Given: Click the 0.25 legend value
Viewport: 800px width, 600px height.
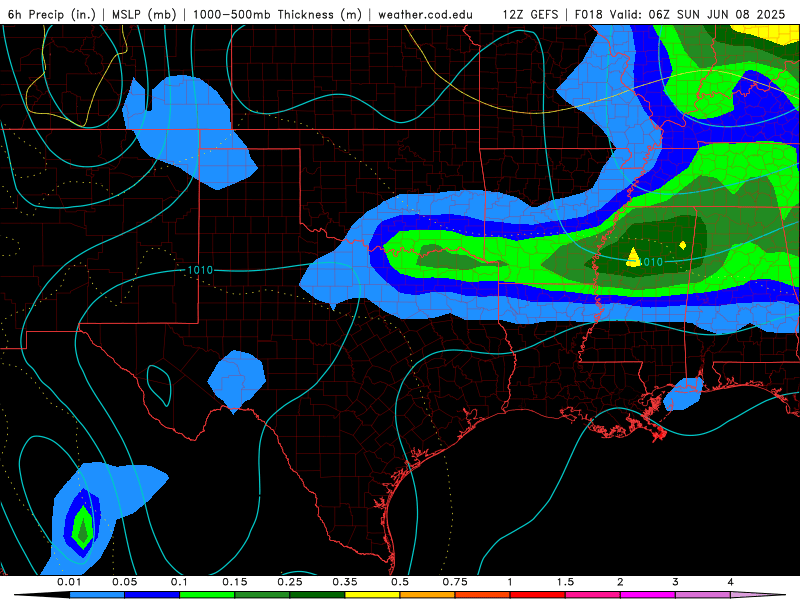Looking at the screenshot, I should (x=290, y=582).
